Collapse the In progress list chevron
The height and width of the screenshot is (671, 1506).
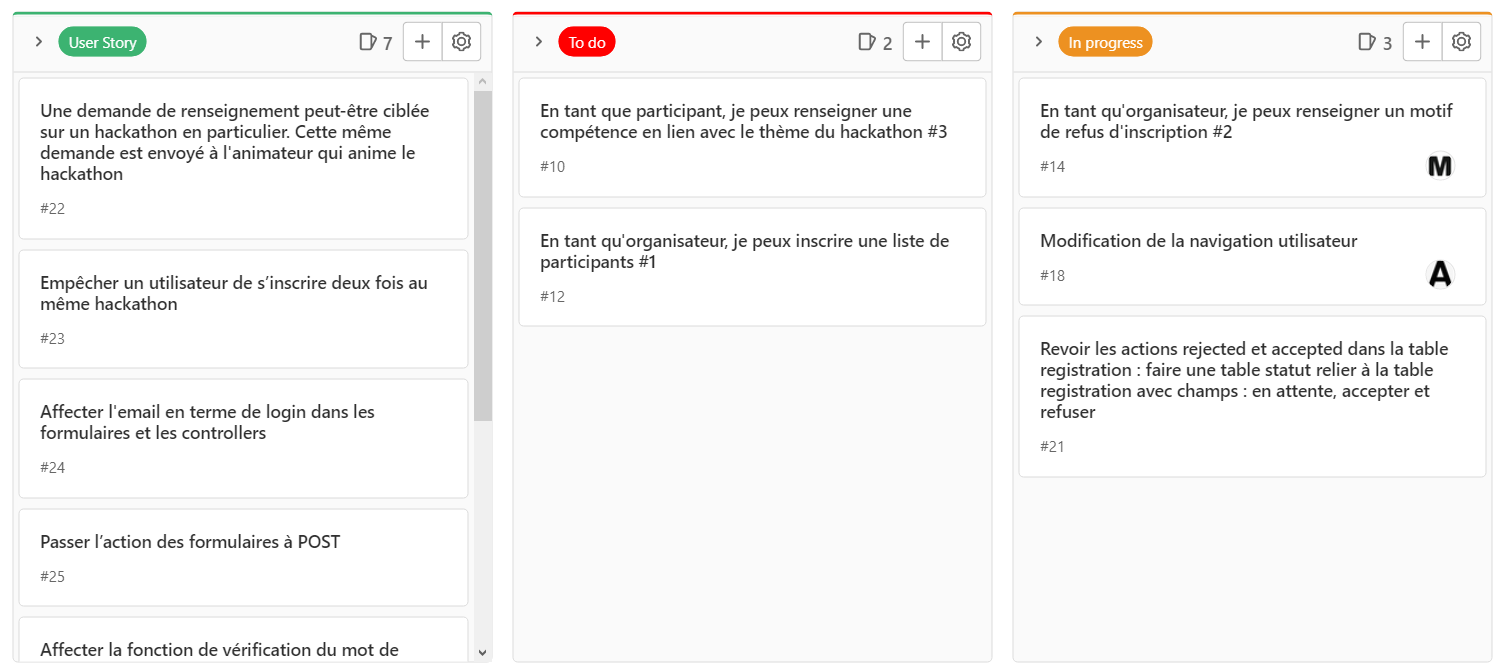coord(1039,42)
